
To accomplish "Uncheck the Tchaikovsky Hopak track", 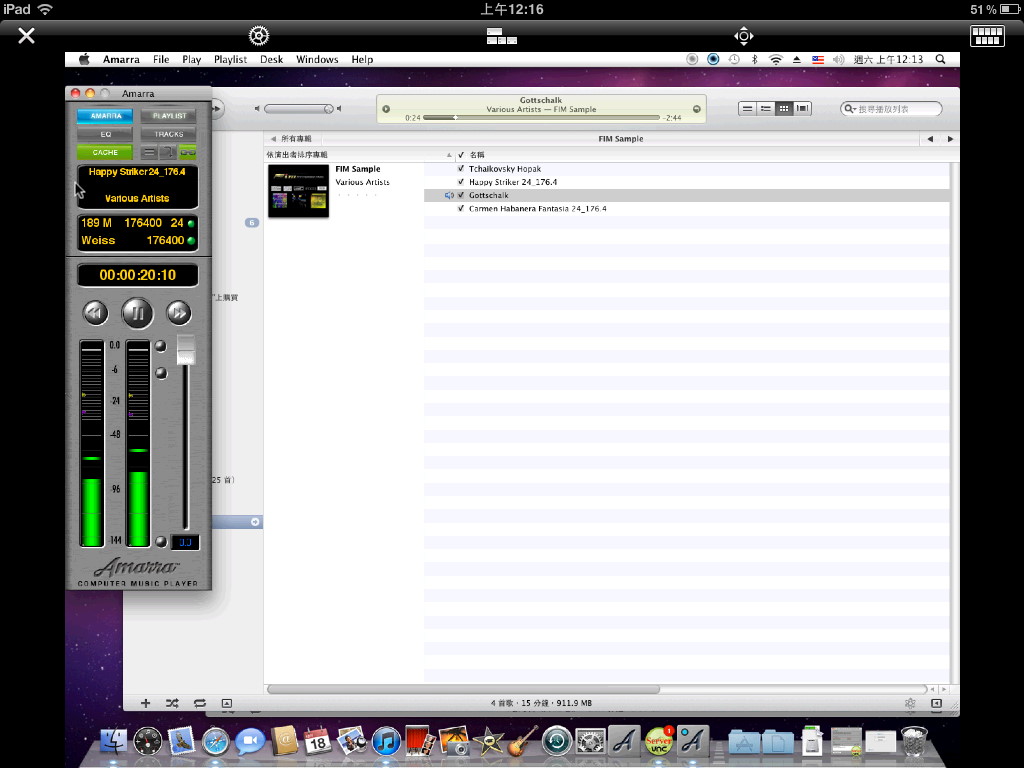I will (461, 168).
